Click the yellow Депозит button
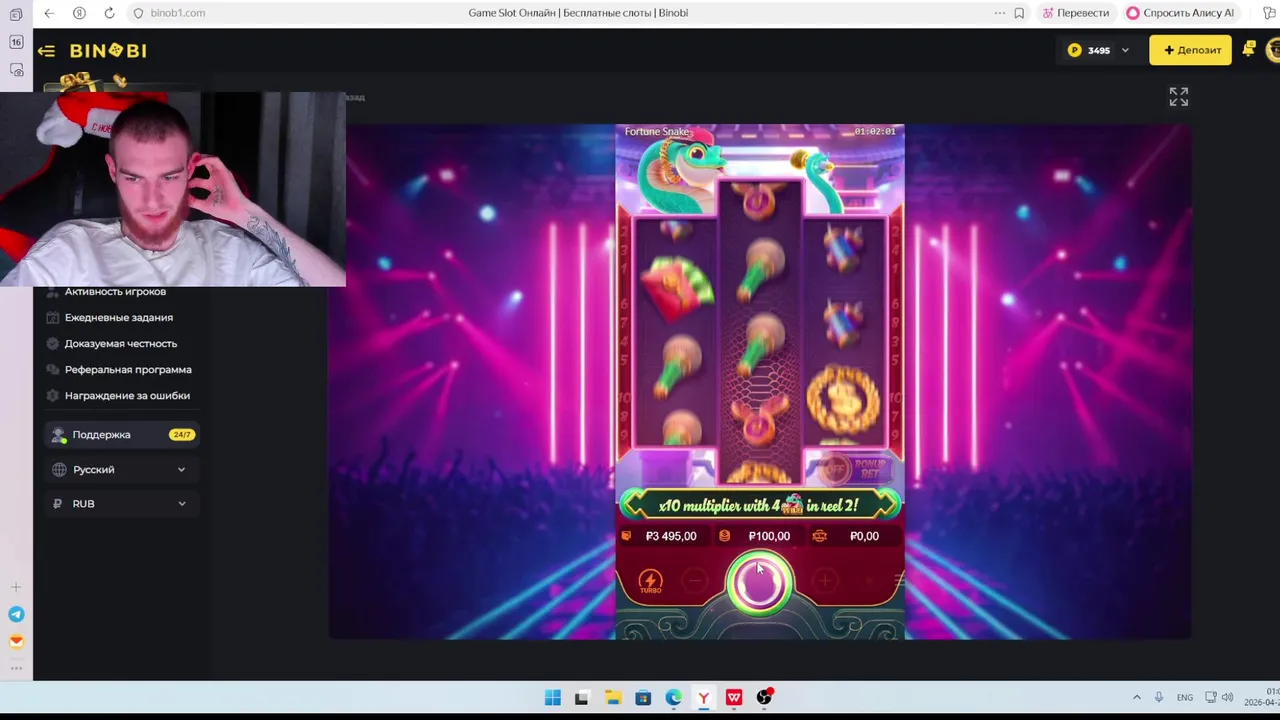This screenshot has width=1280, height=720. (x=1190, y=50)
